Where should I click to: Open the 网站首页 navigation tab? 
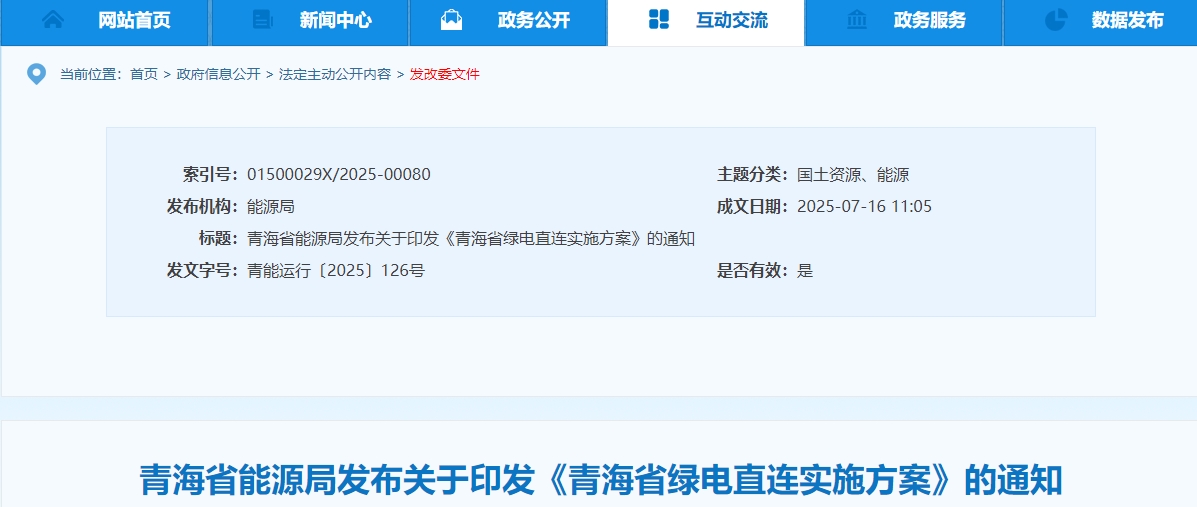coord(134,20)
